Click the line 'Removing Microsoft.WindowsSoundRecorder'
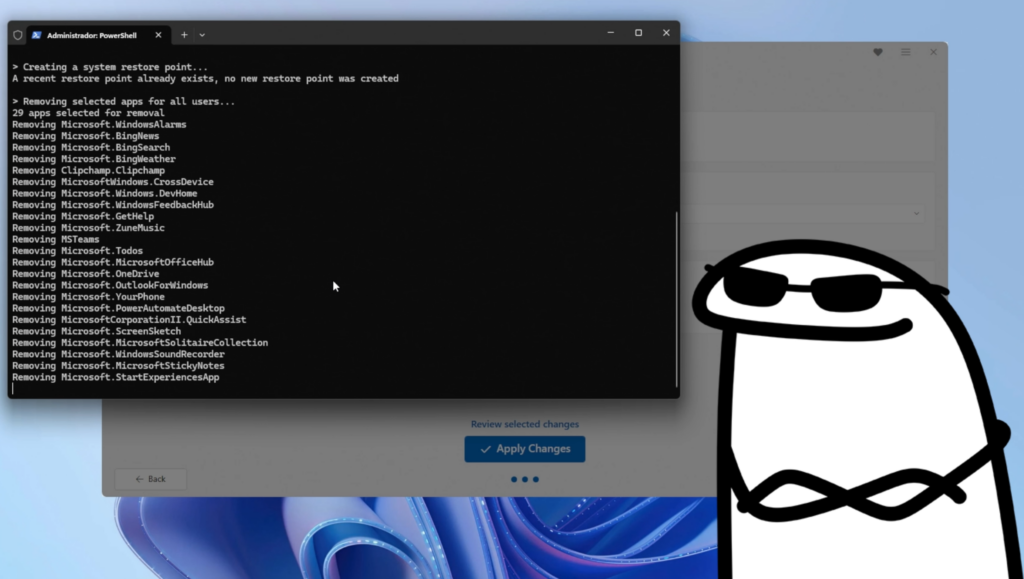 click(118, 354)
